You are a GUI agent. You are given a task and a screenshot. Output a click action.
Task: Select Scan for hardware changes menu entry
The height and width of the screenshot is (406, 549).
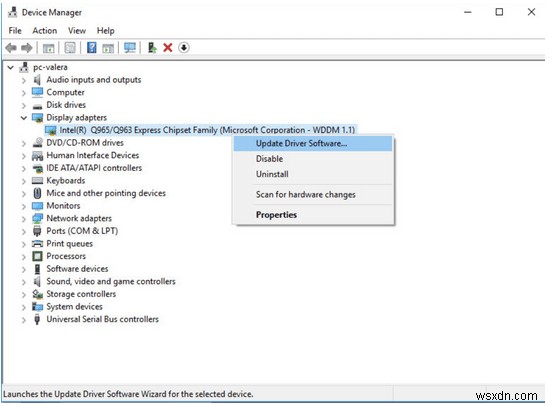(313, 195)
